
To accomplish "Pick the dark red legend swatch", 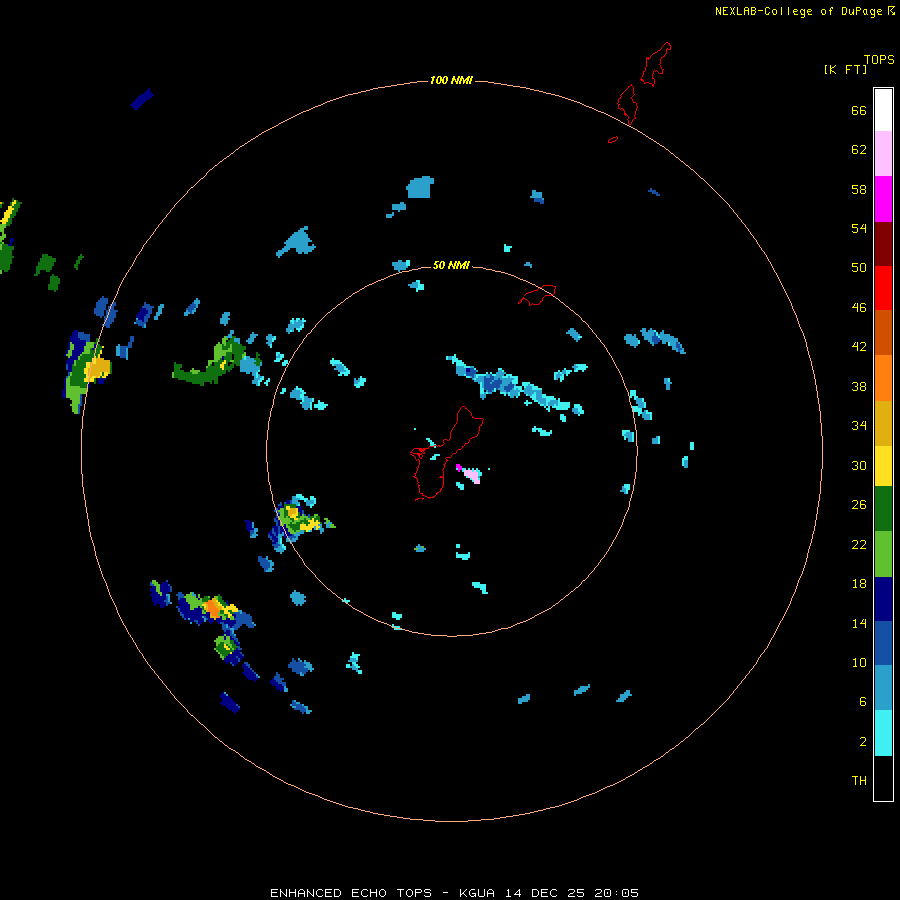I will pyautogui.click(x=883, y=243).
